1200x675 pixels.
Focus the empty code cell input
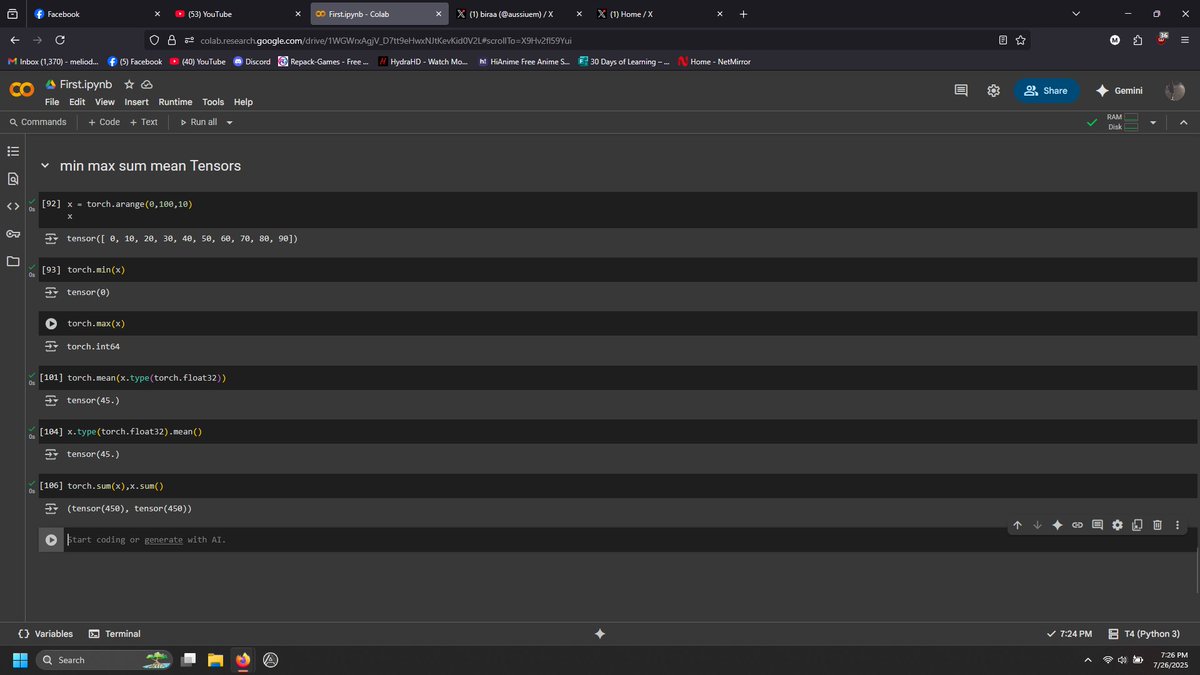click(x=628, y=540)
